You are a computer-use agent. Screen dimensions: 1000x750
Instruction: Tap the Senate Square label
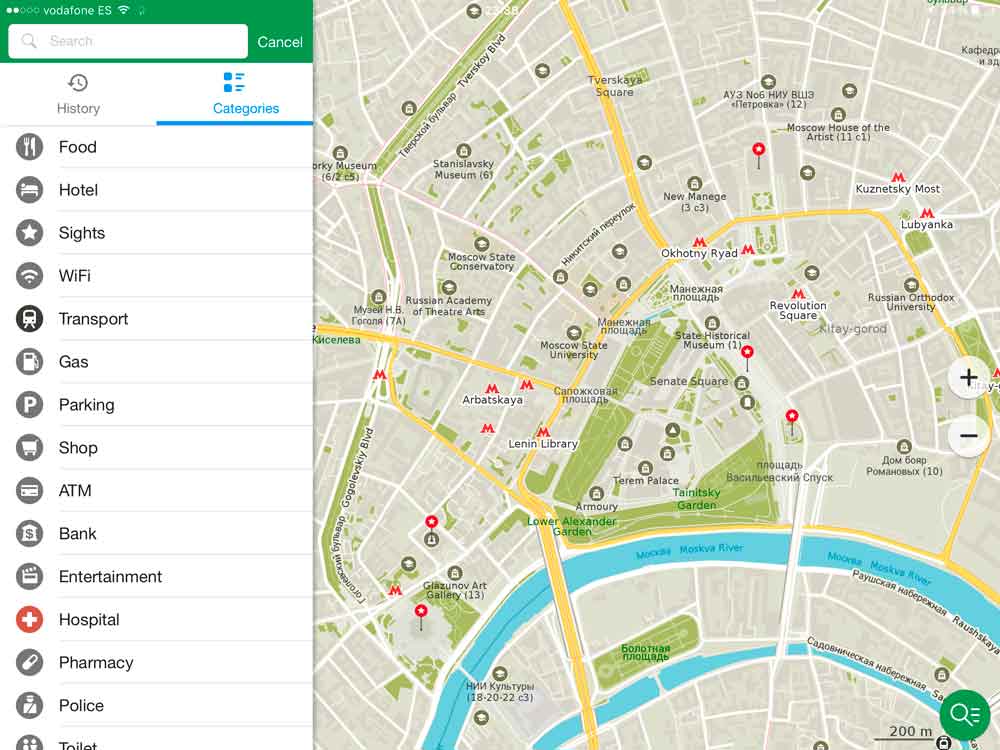pos(689,381)
